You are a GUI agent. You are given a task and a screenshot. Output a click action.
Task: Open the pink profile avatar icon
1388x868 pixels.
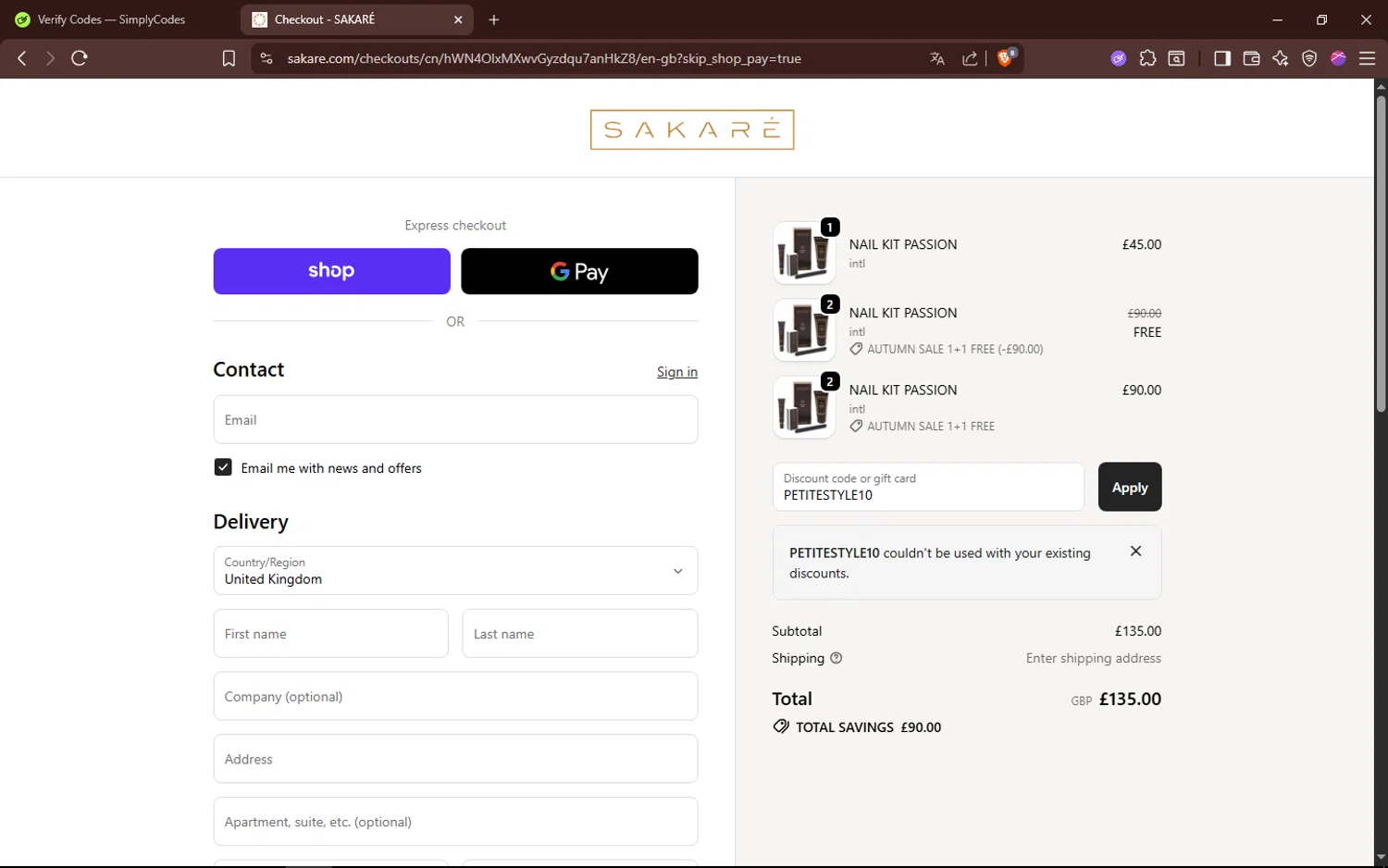1338,58
